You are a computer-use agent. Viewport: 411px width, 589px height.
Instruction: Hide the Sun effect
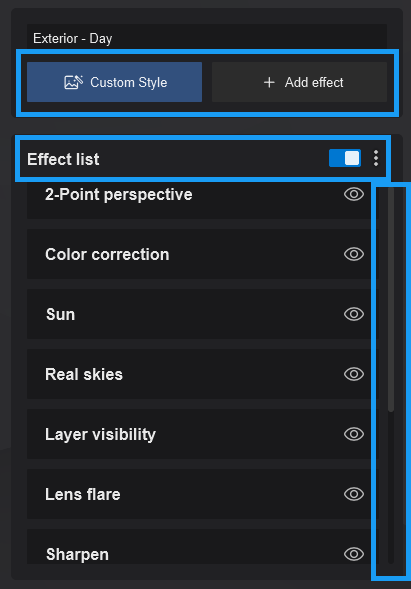[x=354, y=314]
